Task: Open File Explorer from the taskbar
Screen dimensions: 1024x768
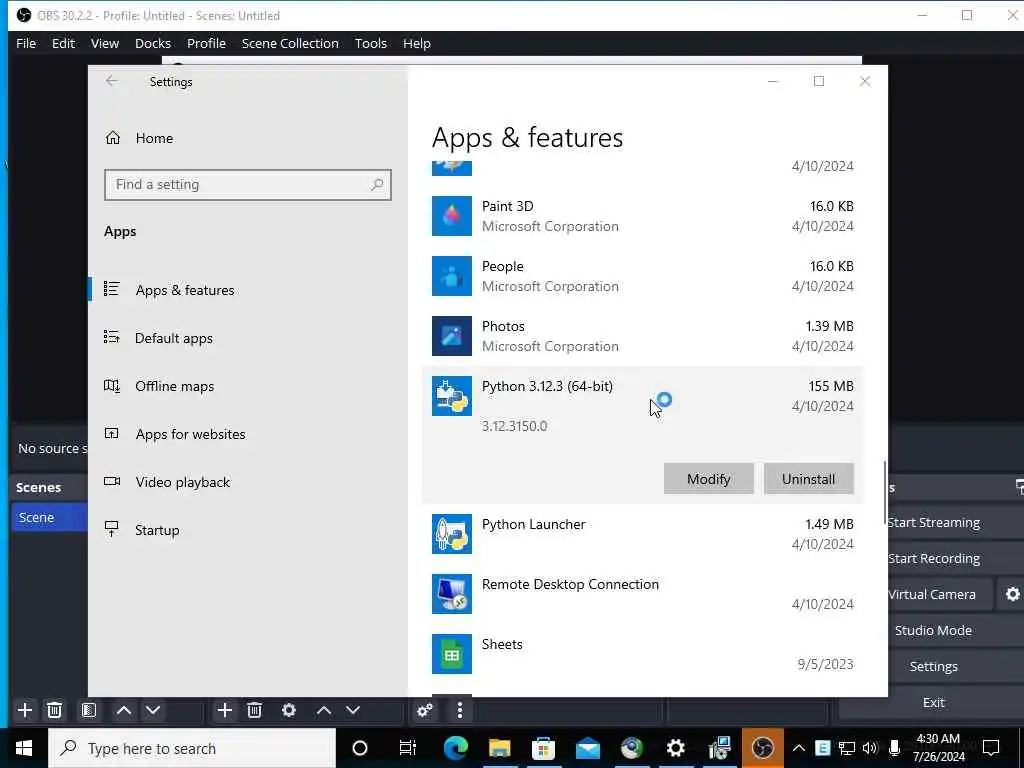Action: [x=500, y=748]
